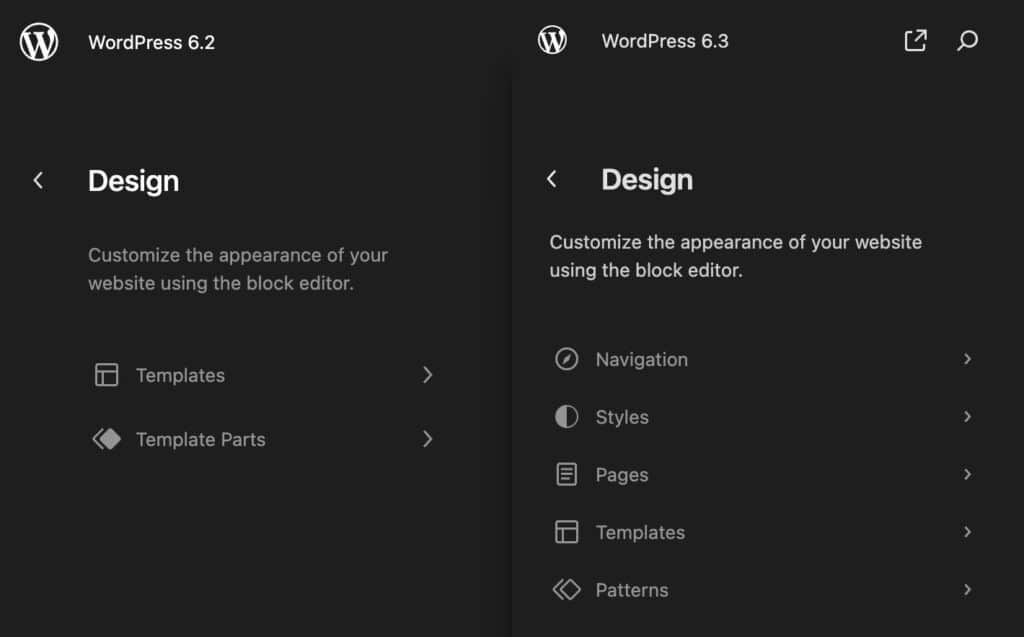The width and height of the screenshot is (1024, 637).
Task: Open search in WordPress 6.3
Action: coord(966,41)
